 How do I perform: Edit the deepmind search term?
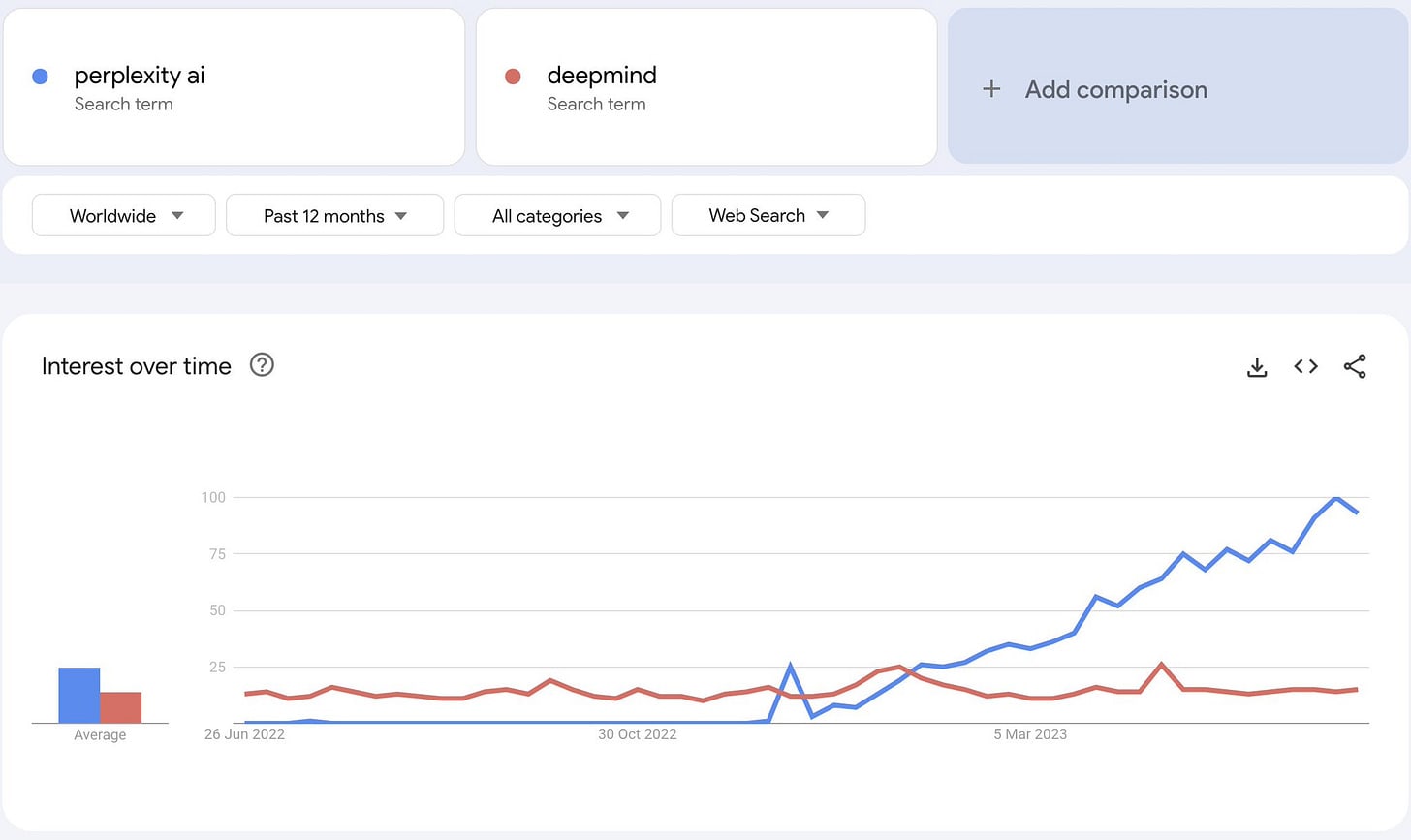coord(602,76)
